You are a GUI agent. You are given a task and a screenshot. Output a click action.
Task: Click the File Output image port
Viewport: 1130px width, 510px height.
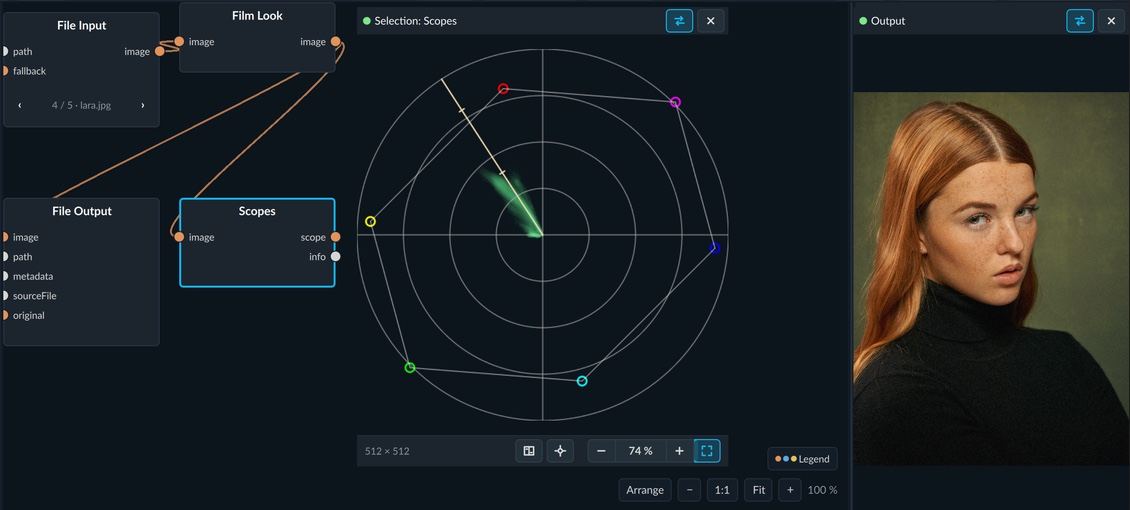coord(4,237)
